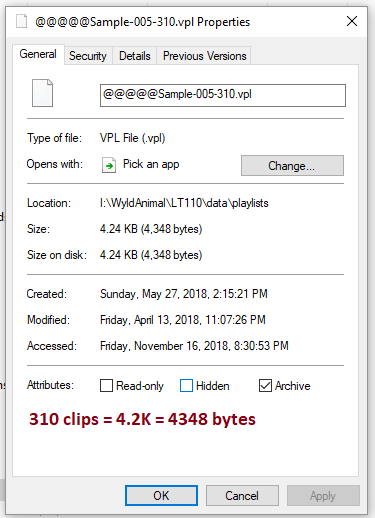Stay on the General tab
The height and width of the screenshot is (518, 375).
pos(38,54)
